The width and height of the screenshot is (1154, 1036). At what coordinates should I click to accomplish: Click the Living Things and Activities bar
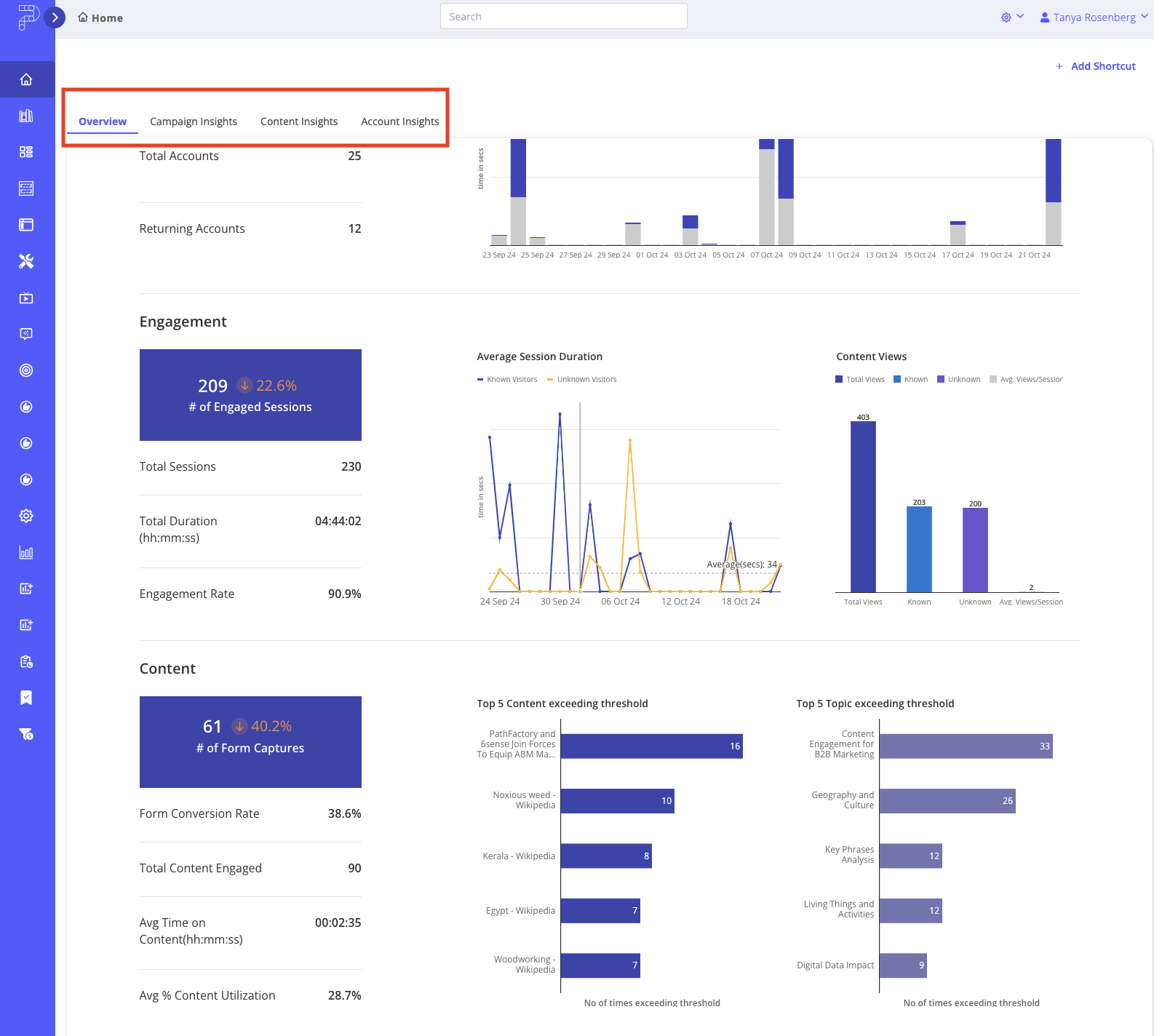[x=911, y=910]
